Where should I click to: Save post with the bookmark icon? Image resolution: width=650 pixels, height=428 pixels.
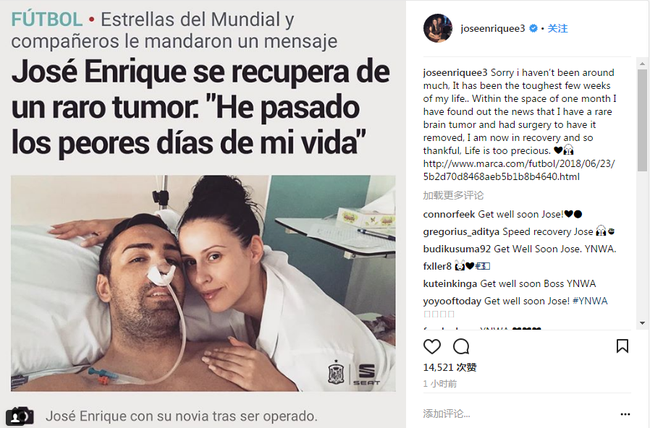(x=622, y=346)
